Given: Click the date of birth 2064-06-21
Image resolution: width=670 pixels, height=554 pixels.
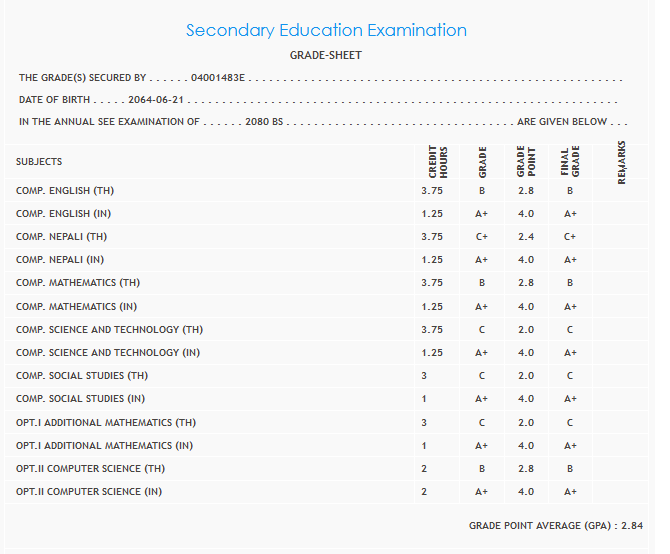Looking at the screenshot, I should [155, 100].
